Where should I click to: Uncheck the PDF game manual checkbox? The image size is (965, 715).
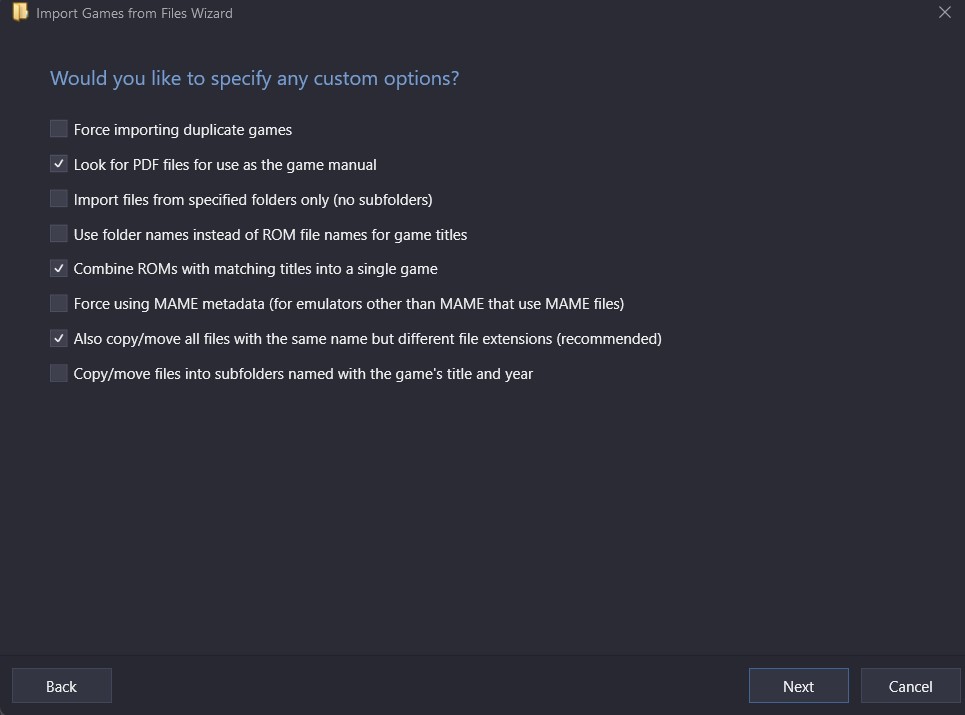(59, 164)
